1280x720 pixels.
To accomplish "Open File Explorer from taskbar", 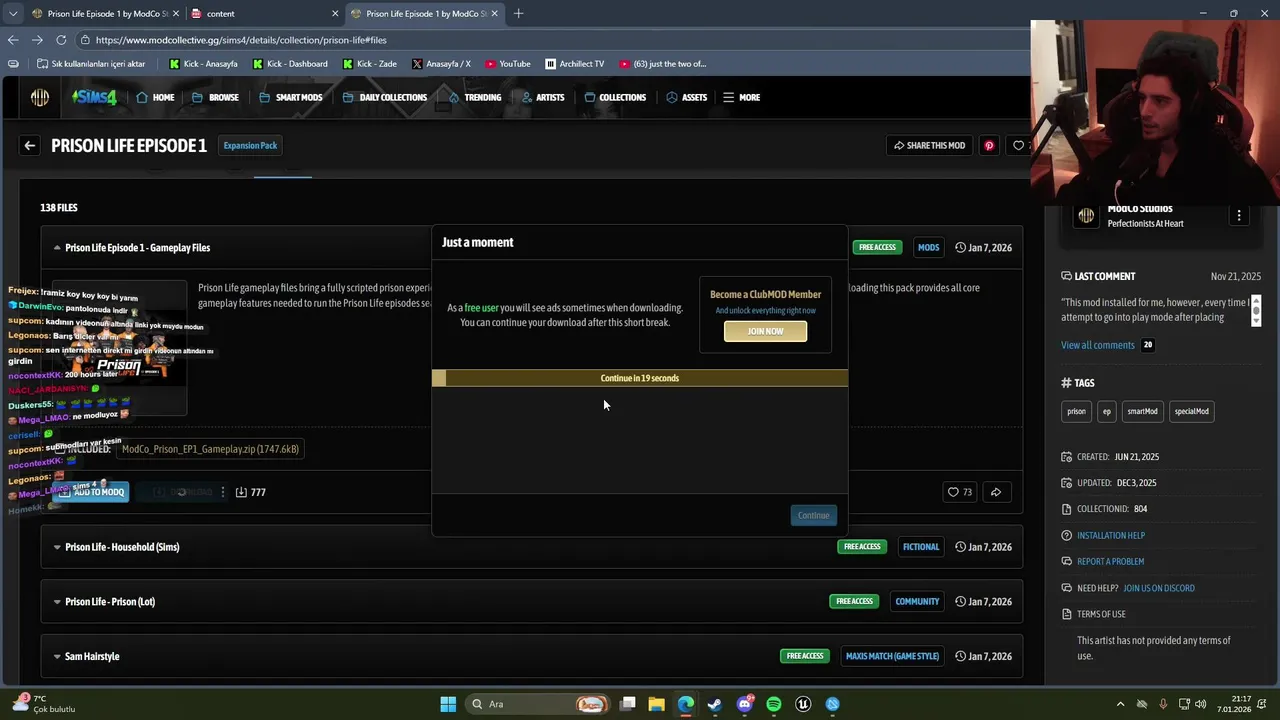I will pyautogui.click(x=656, y=704).
